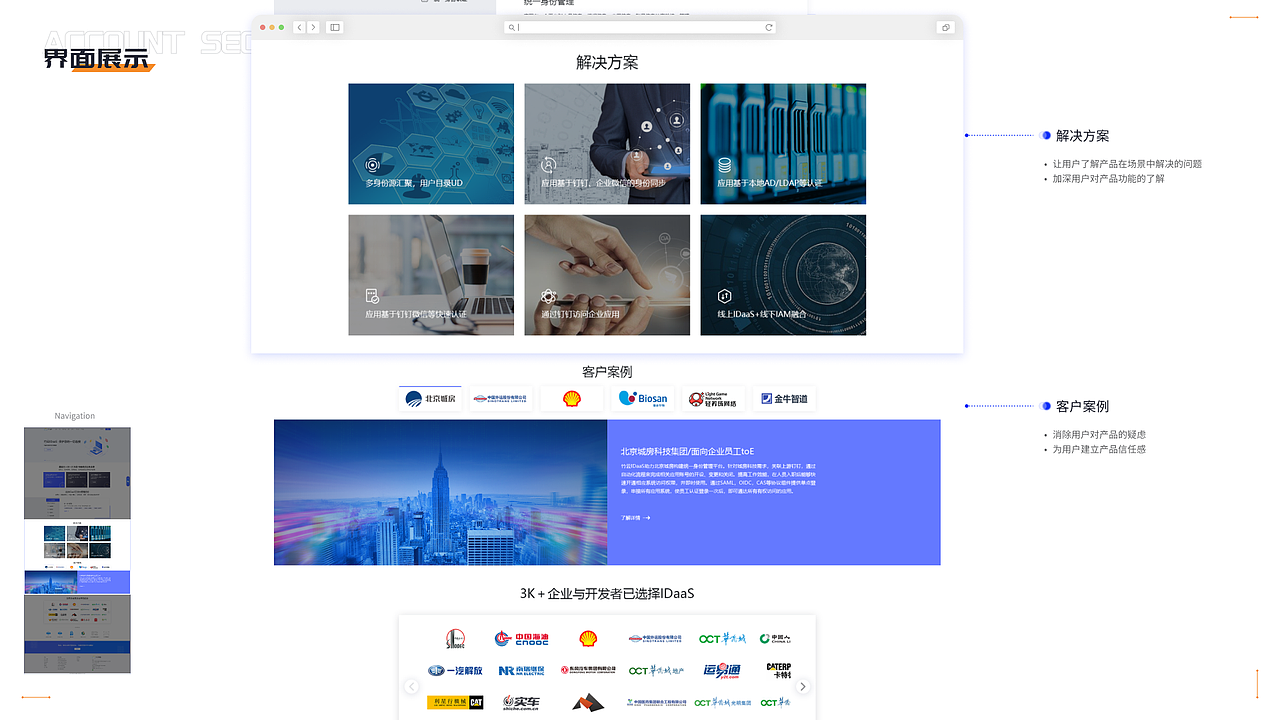
Task: Click 客户案例 heading above logo tabs
Action: (x=607, y=372)
